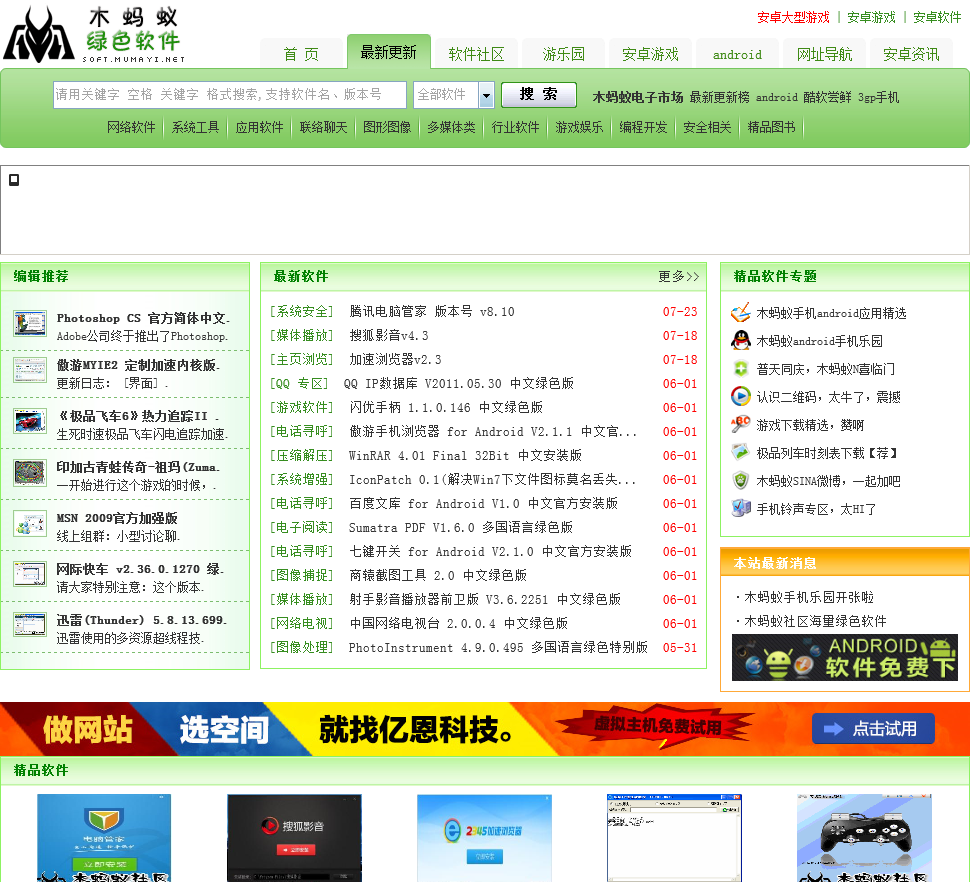Screen dimensions: 970x882
Task: Open the 安卓资讯 tab
Action: [x=911, y=54]
